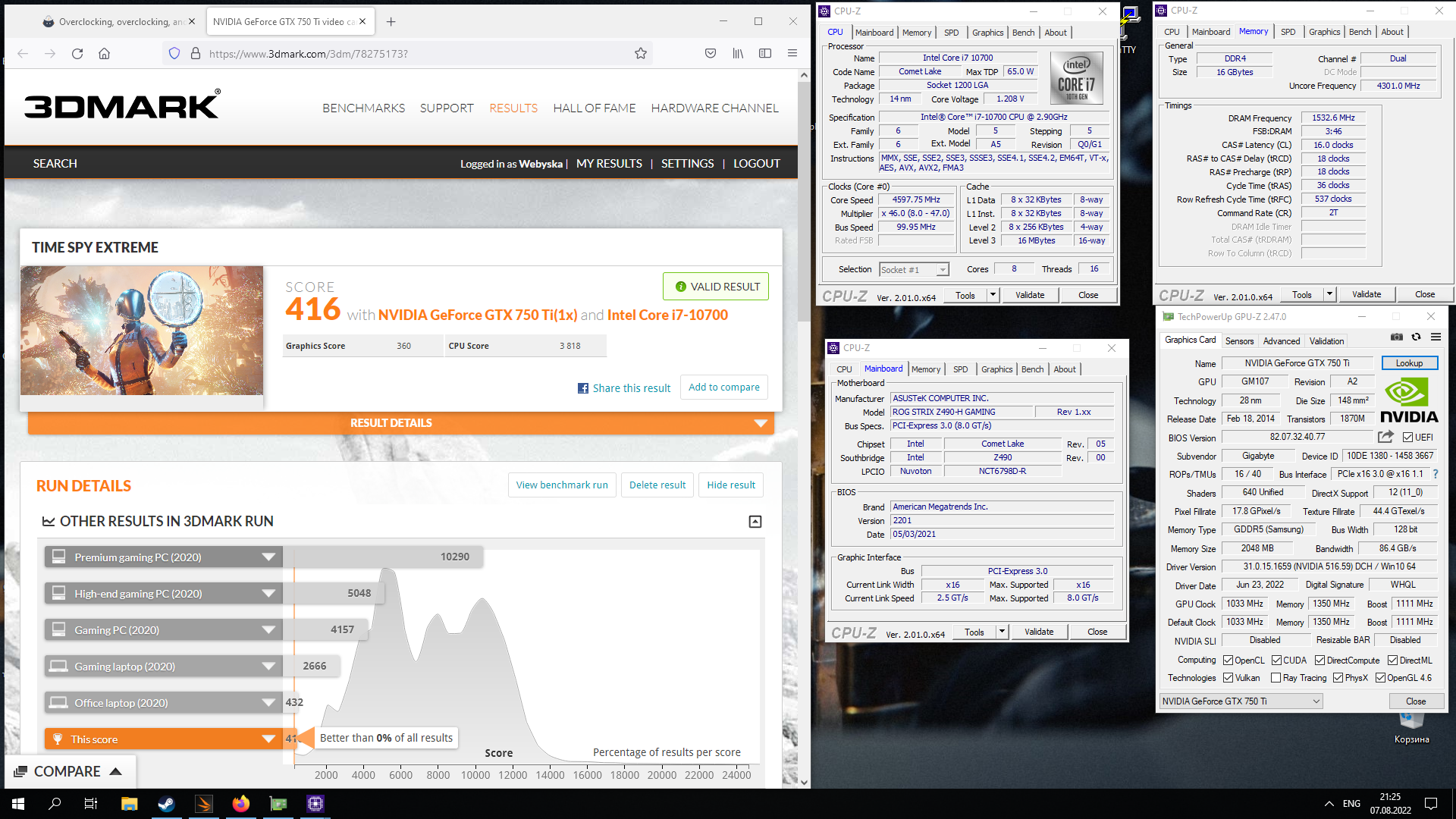Click the Bus Interface question mark
This screenshot has width=1456, height=819.
[1436, 474]
